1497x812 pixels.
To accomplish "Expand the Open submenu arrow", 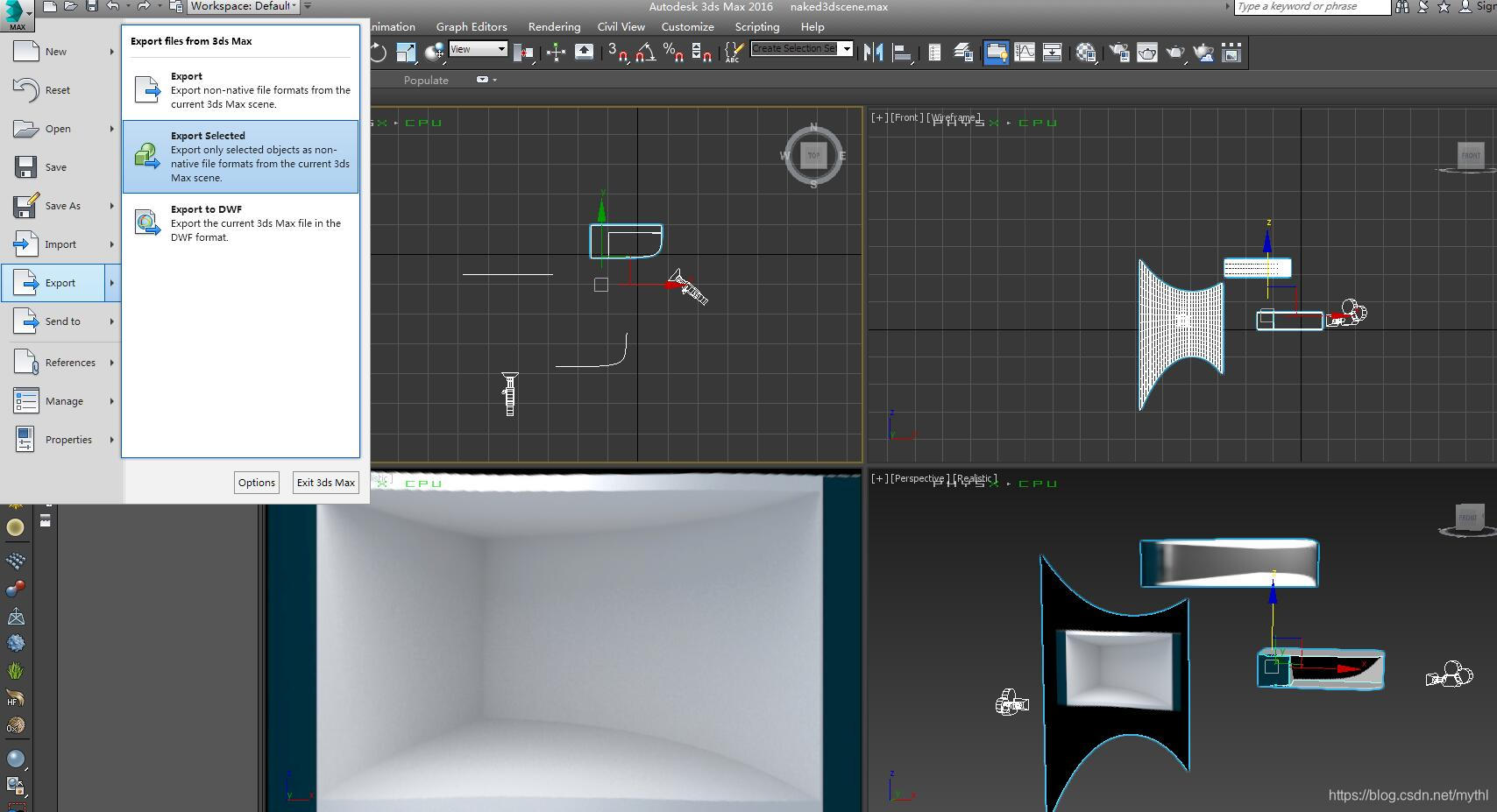I will click(x=111, y=129).
